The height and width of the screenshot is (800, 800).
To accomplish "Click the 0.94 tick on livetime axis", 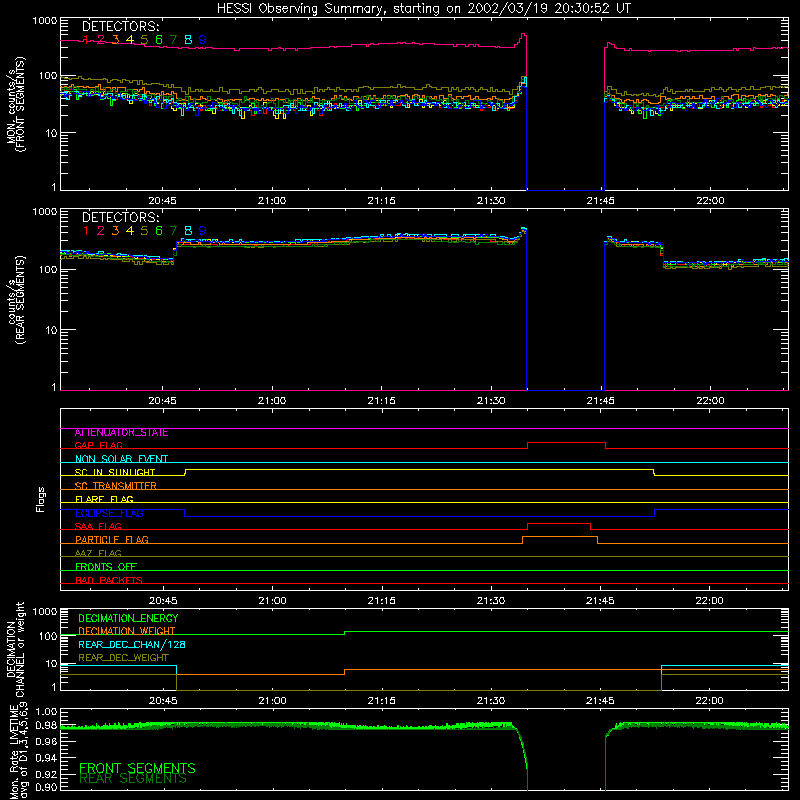I will click(46, 757).
